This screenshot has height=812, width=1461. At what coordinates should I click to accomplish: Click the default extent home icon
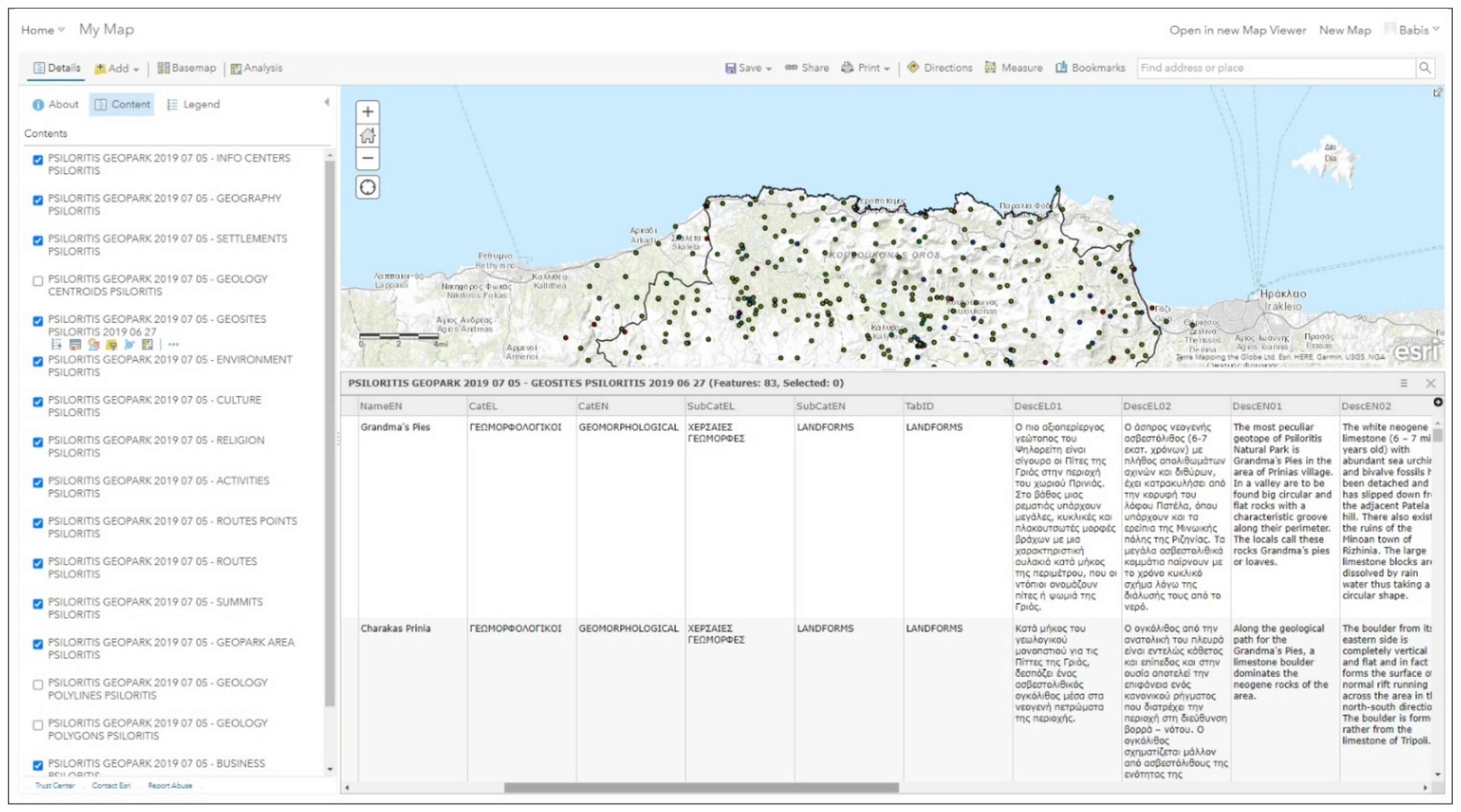click(368, 136)
